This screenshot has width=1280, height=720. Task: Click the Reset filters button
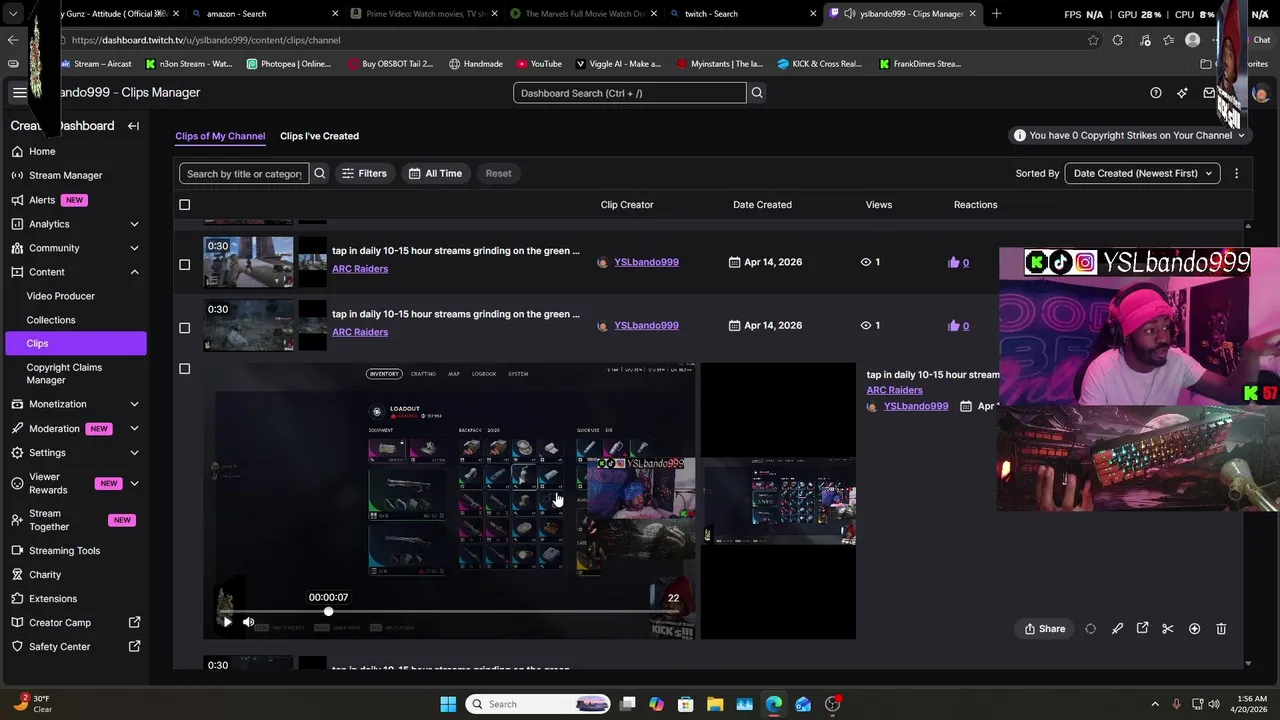click(498, 173)
